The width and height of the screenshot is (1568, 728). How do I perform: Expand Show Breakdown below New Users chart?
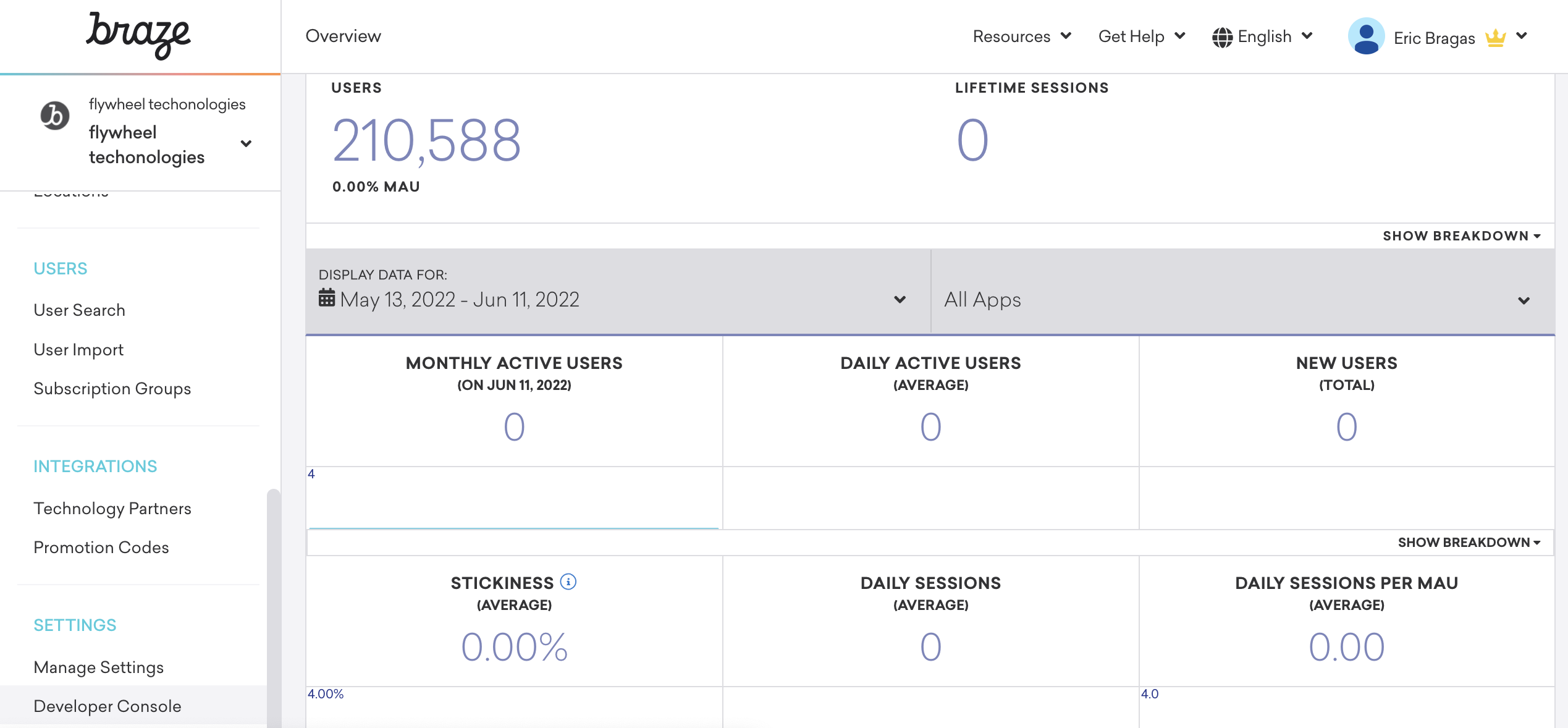[x=1469, y=543]
